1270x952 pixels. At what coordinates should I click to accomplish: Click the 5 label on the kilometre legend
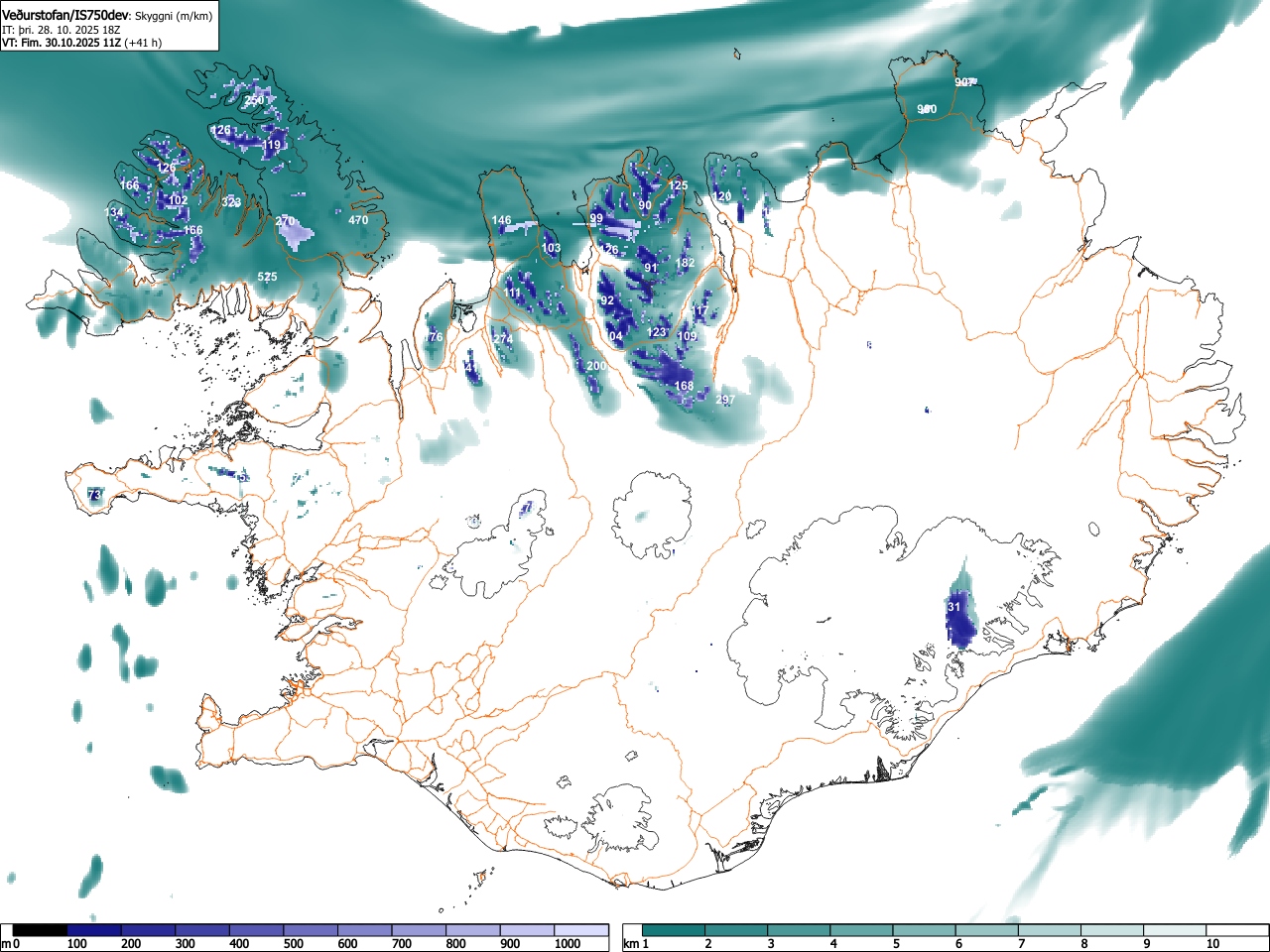point(896,944)
